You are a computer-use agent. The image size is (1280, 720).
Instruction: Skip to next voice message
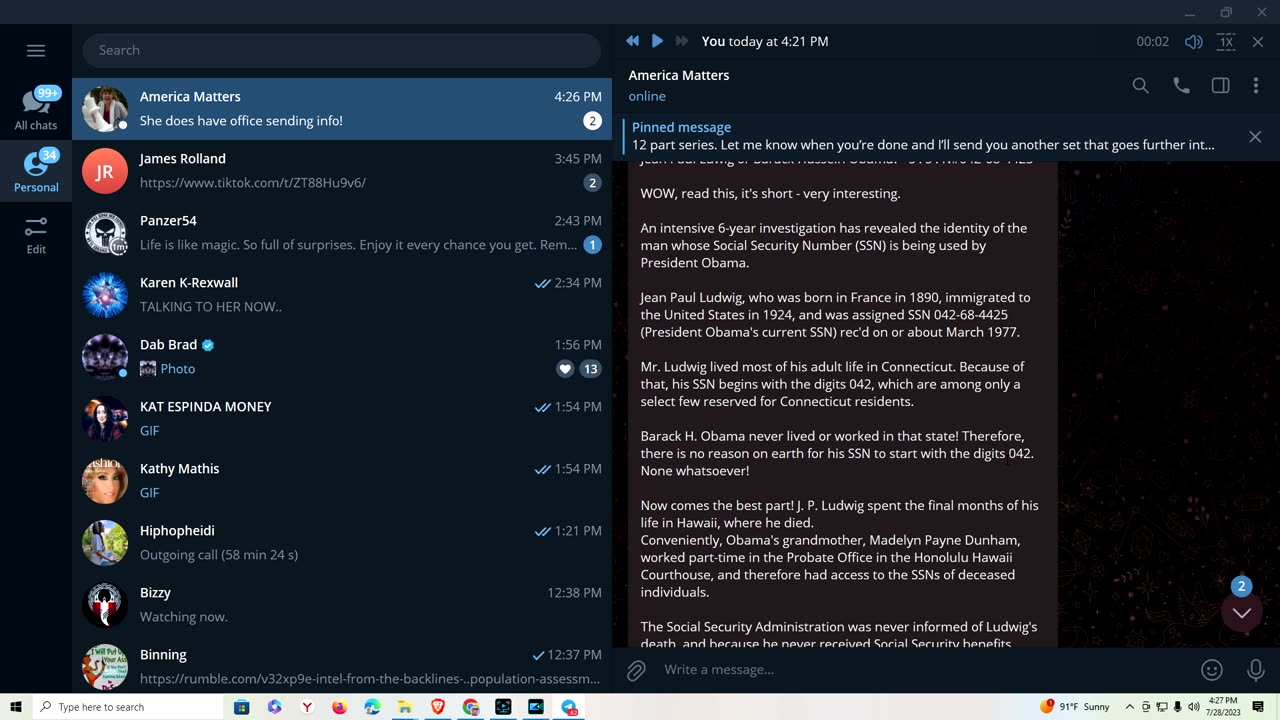[x=682, y=41]
